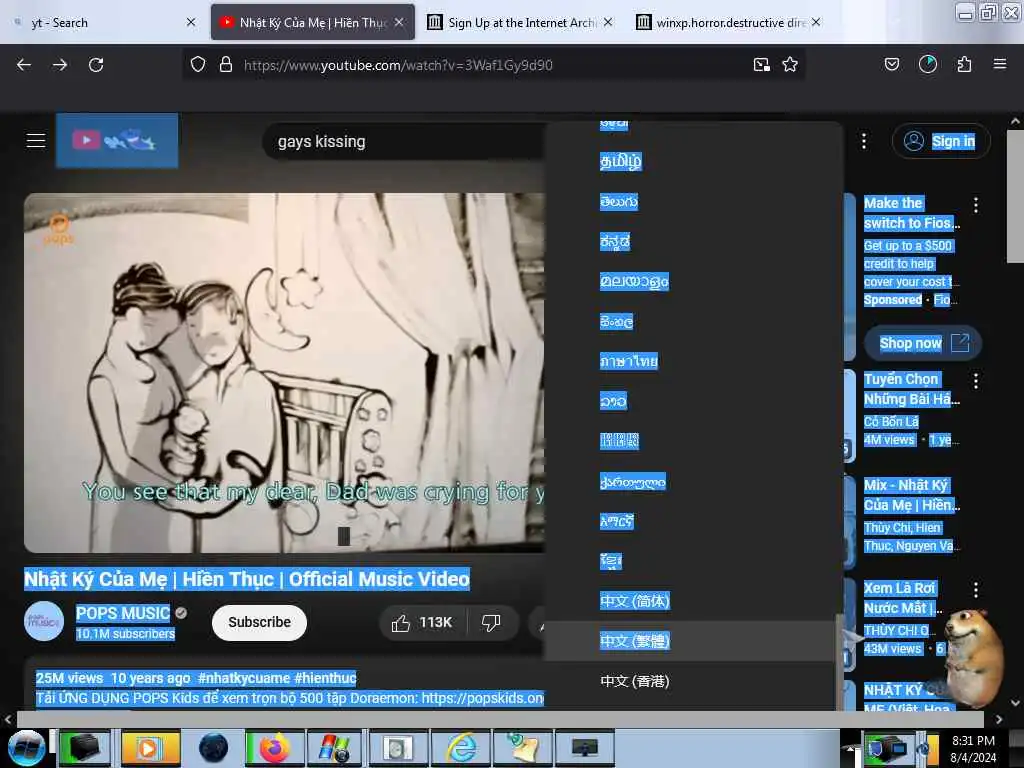Viewport: 1024px width, 768px height.
Task: Open the Firefox application menu
Action: pyautogui.click(x=1000, y=64)
